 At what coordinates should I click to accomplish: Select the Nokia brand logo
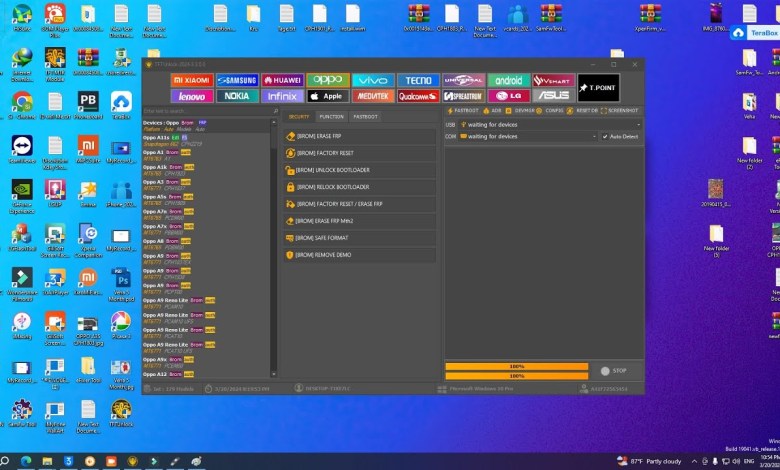237,96
